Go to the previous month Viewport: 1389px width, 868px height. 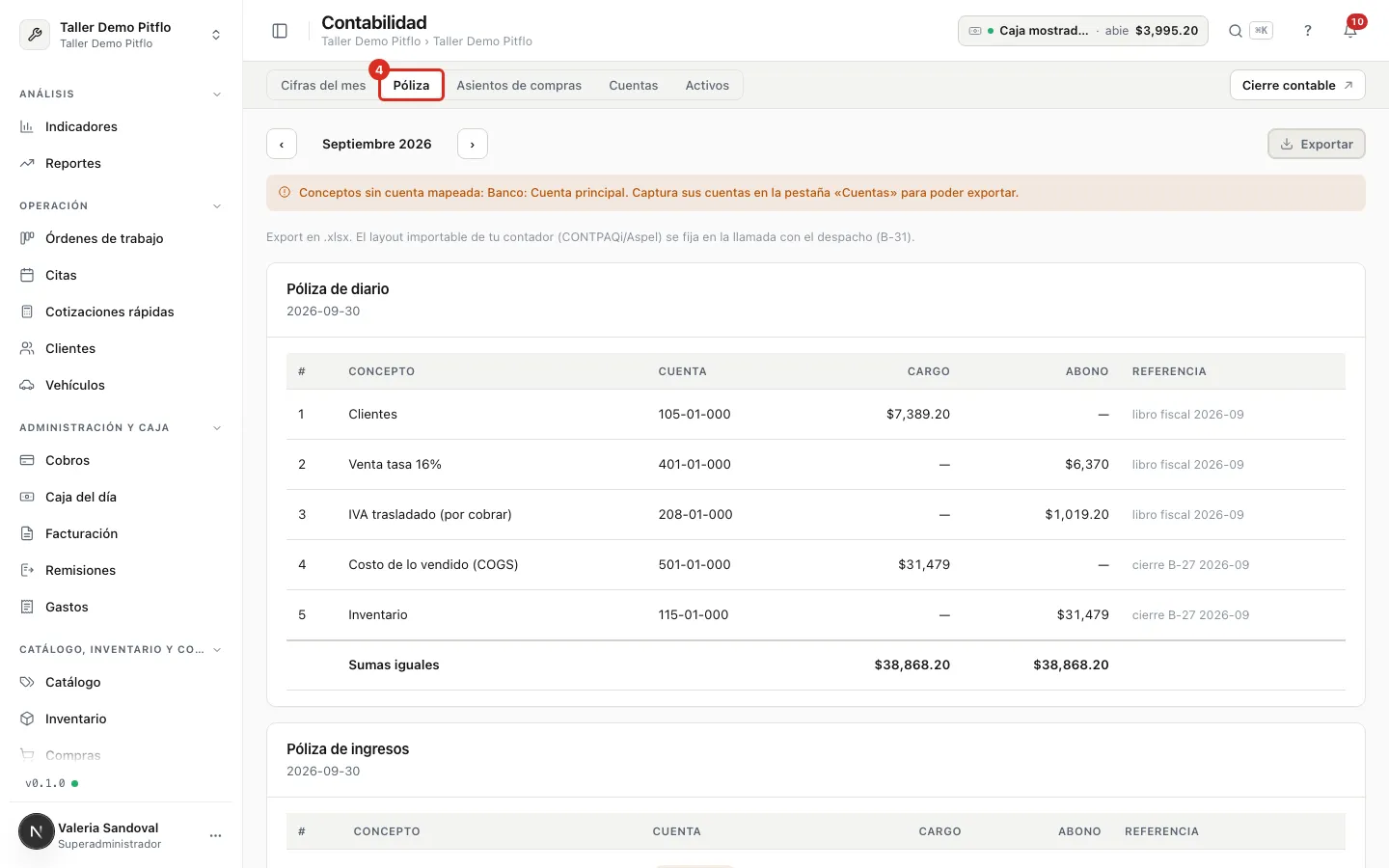tap(282, 144)
